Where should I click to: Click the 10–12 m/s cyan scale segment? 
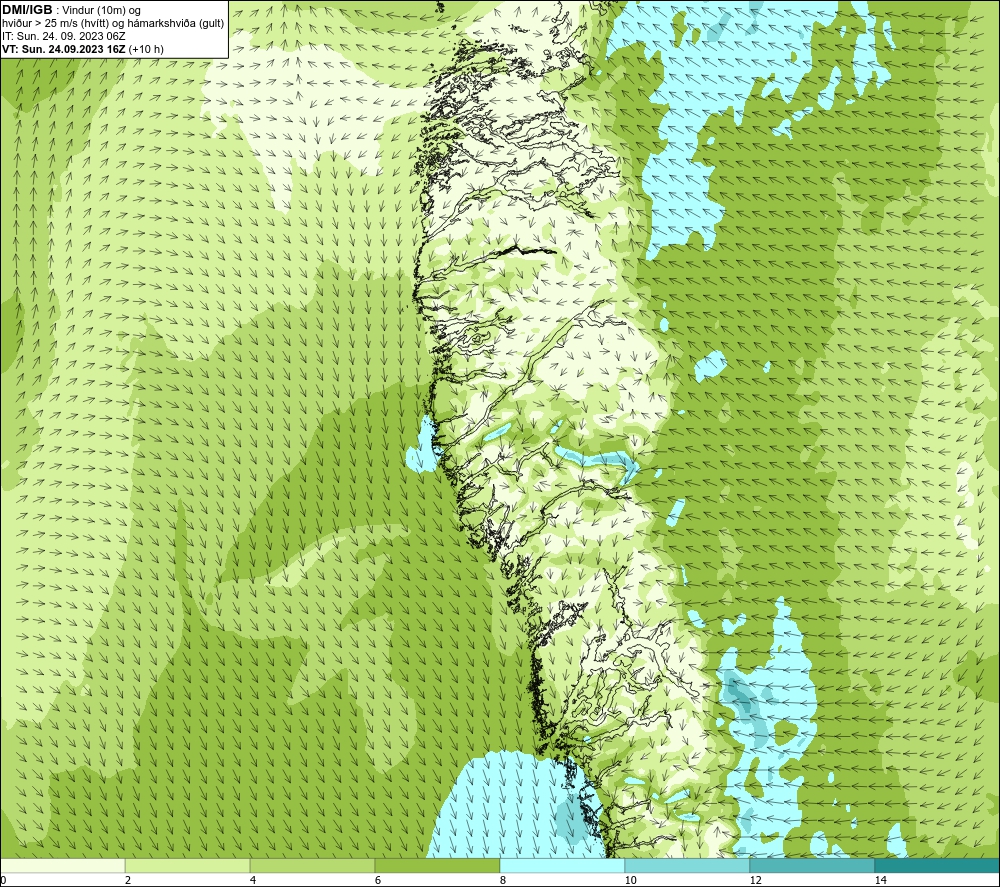pyautogui.click(x=688, y=865)
